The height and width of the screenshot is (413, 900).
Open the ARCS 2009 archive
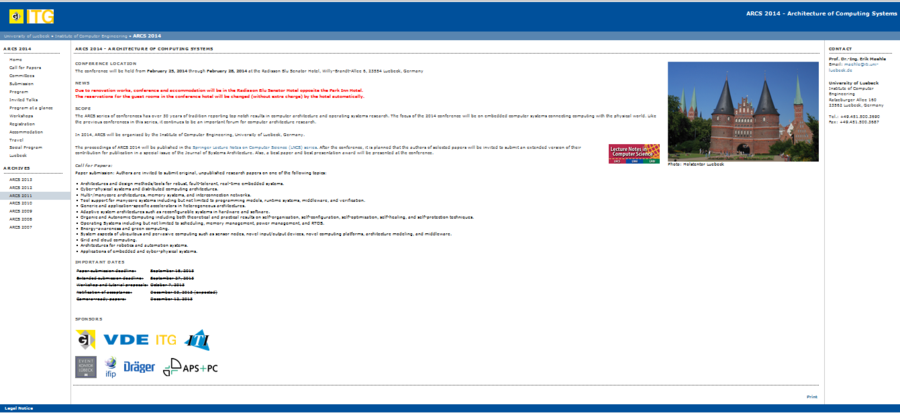[x=20, y=211]
